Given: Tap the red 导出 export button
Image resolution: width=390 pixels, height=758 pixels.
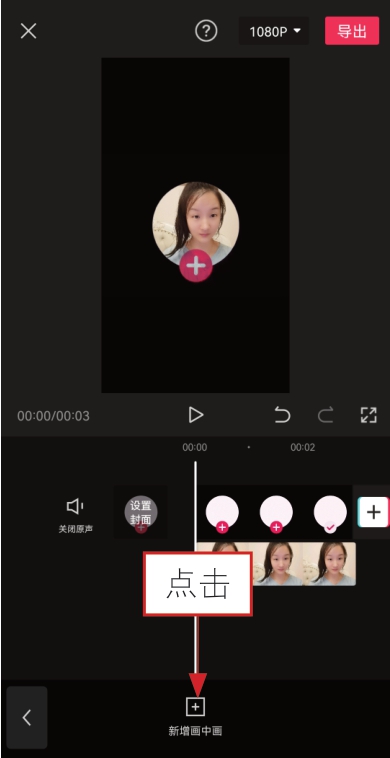Looking at the screenshot, I should pos(352,31).
